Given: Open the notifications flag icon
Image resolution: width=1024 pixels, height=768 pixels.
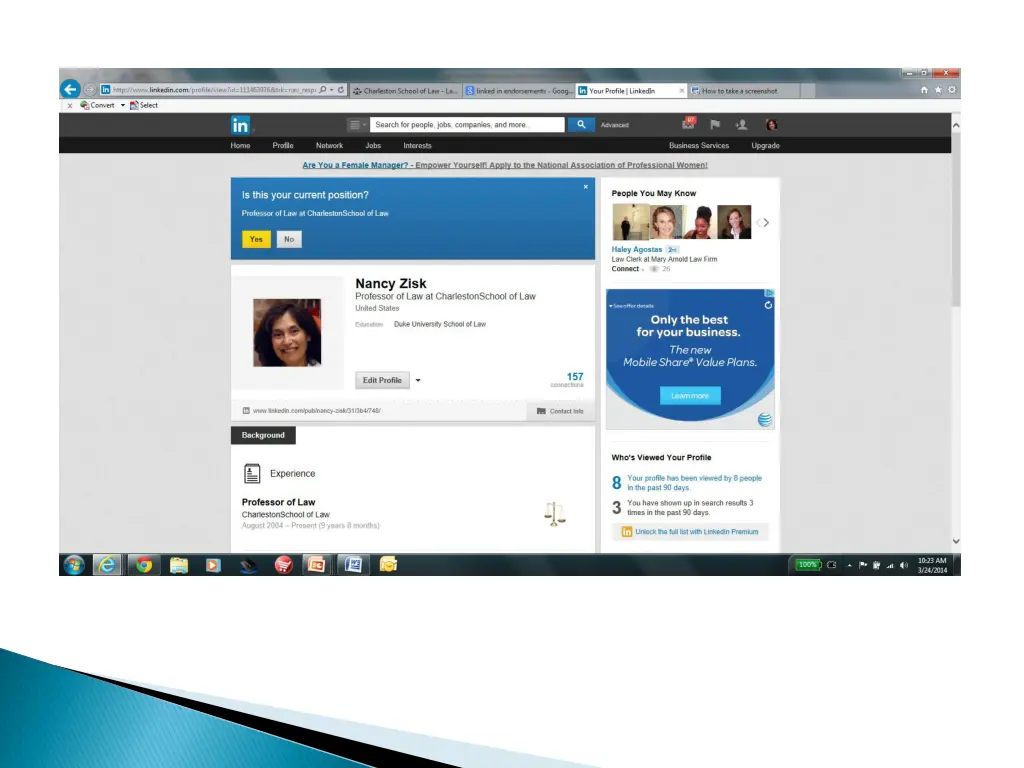Looking at the screenshot, I should (x=715, y=125).
